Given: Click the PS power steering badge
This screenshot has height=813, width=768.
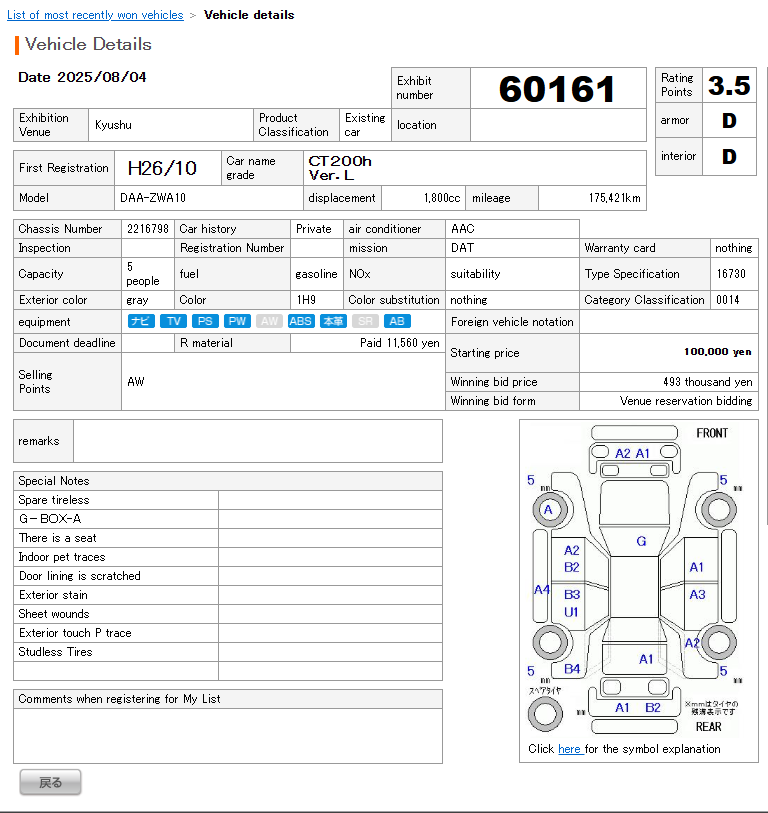Looking at the screenshot, I should coord(205,321).
